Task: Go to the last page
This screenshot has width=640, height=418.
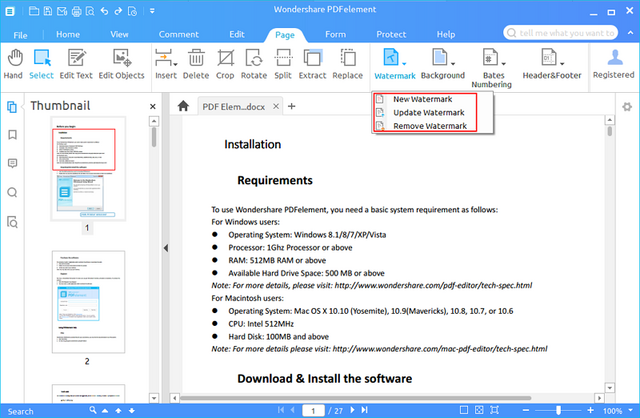Action: [x=364, y=410]
